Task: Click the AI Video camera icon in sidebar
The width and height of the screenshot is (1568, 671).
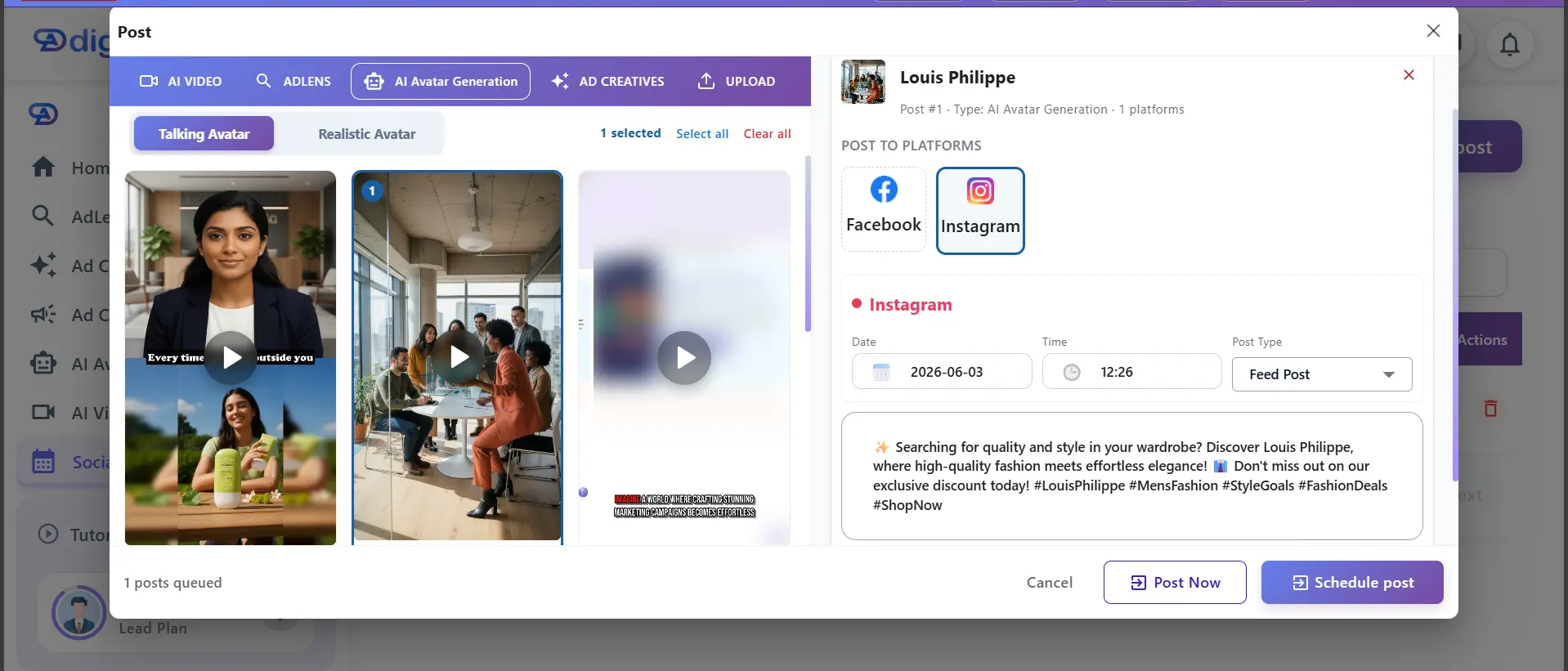Action: 43,412
